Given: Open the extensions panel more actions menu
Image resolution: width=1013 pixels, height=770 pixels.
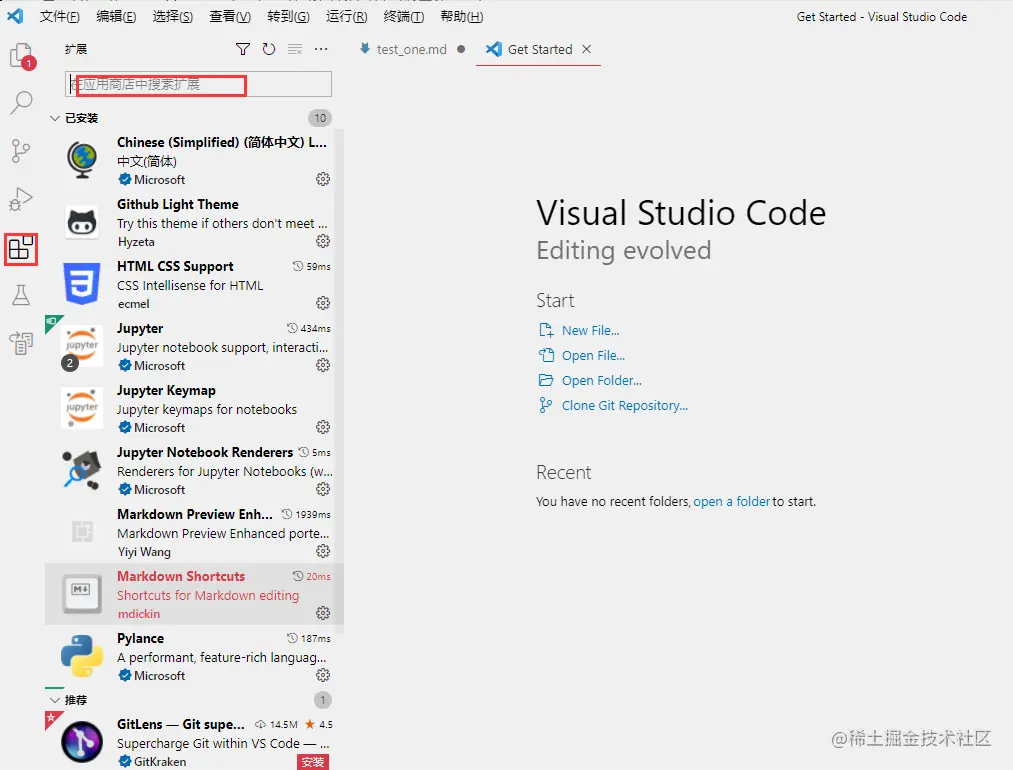Looking at the screenshot, I should (321, 49).
